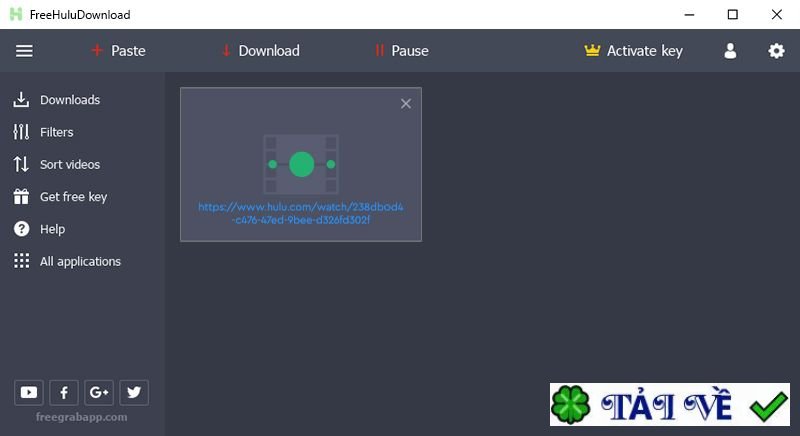Open All applications
Viewport: 800px width, 436px height.
click(x=67, y=261)
